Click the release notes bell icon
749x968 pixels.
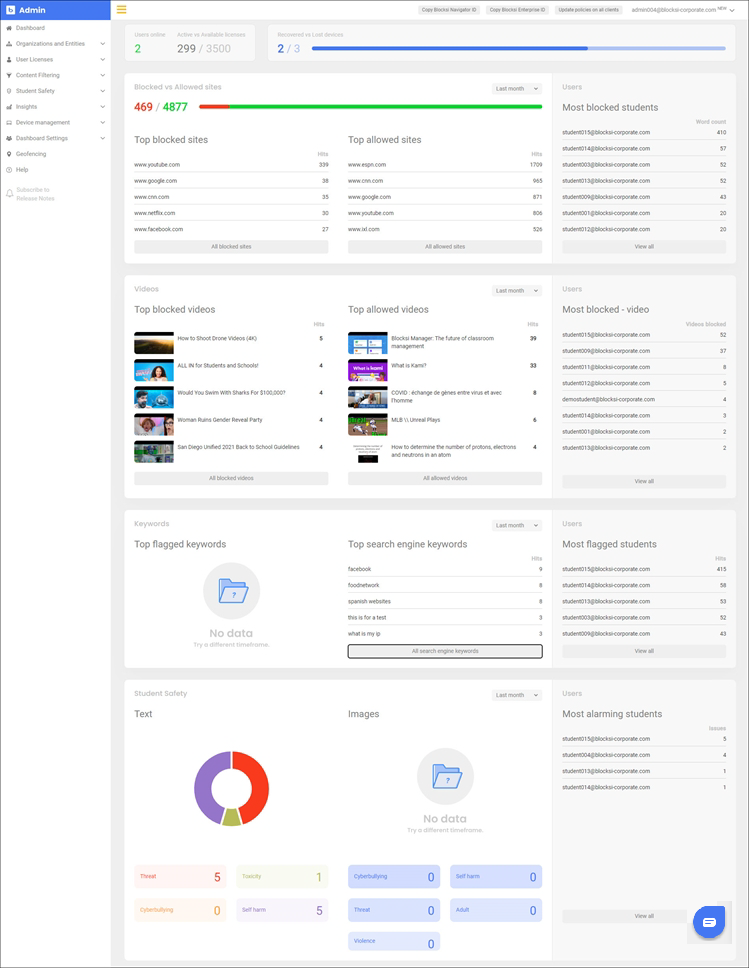tap(9, 194)
